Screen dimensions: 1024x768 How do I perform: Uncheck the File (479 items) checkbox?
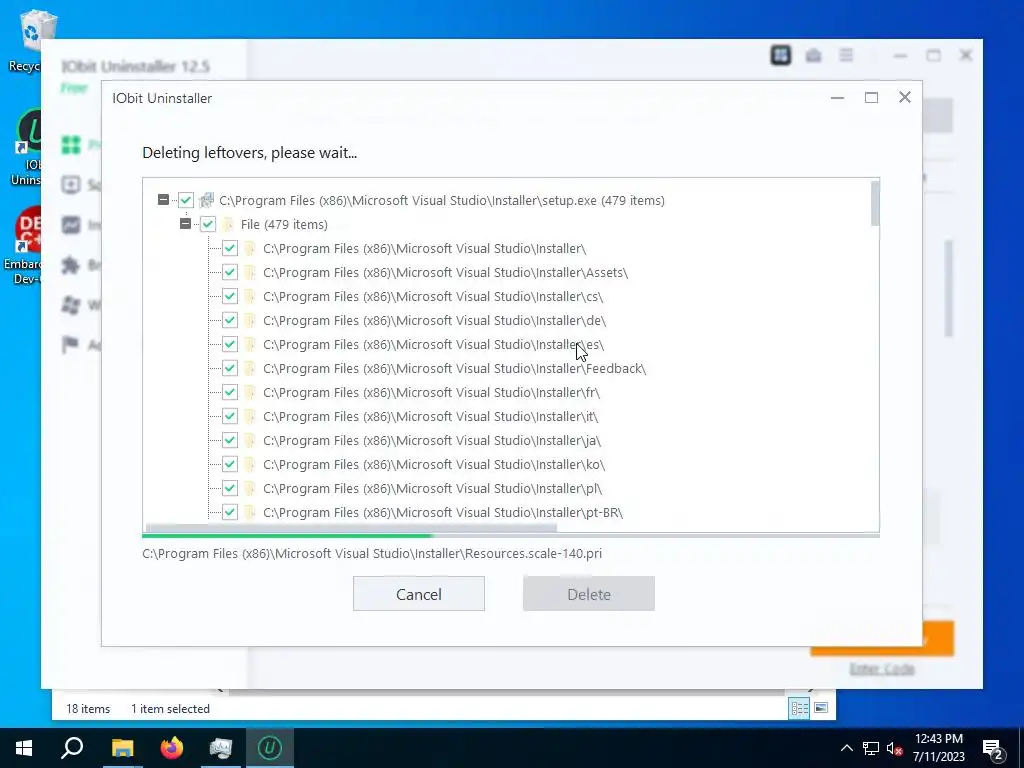208,224
